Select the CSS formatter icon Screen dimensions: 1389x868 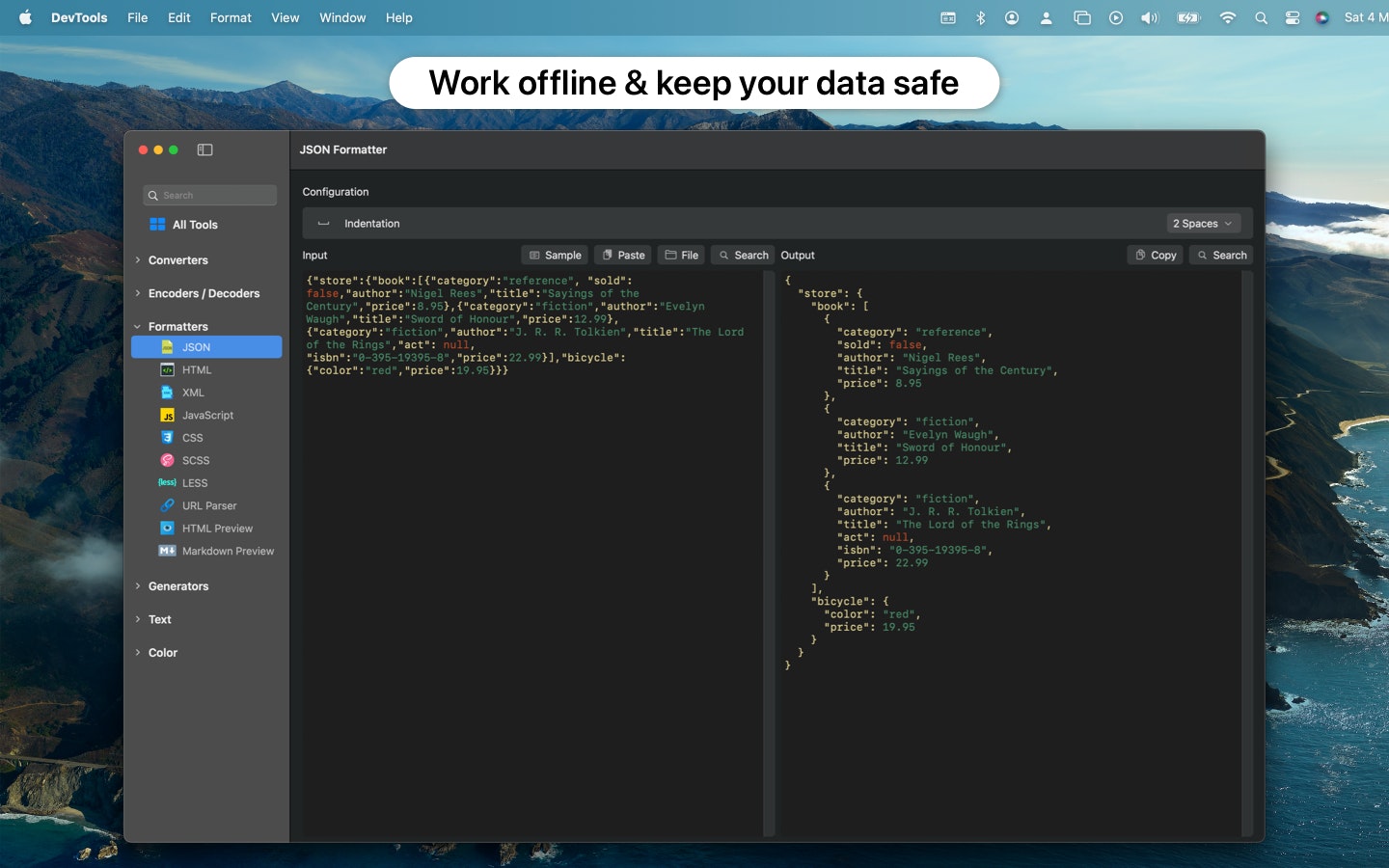pos(167,438)
